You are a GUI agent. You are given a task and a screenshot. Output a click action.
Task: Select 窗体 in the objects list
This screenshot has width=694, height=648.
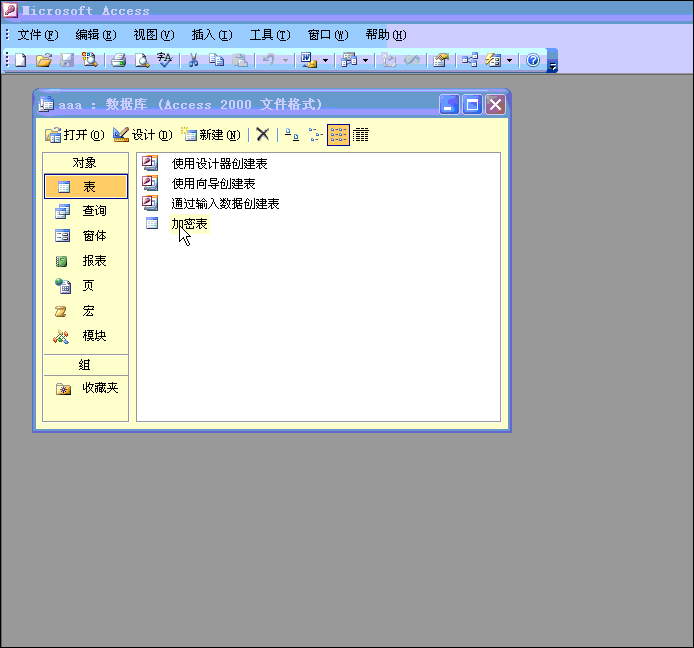coord(86,236)
